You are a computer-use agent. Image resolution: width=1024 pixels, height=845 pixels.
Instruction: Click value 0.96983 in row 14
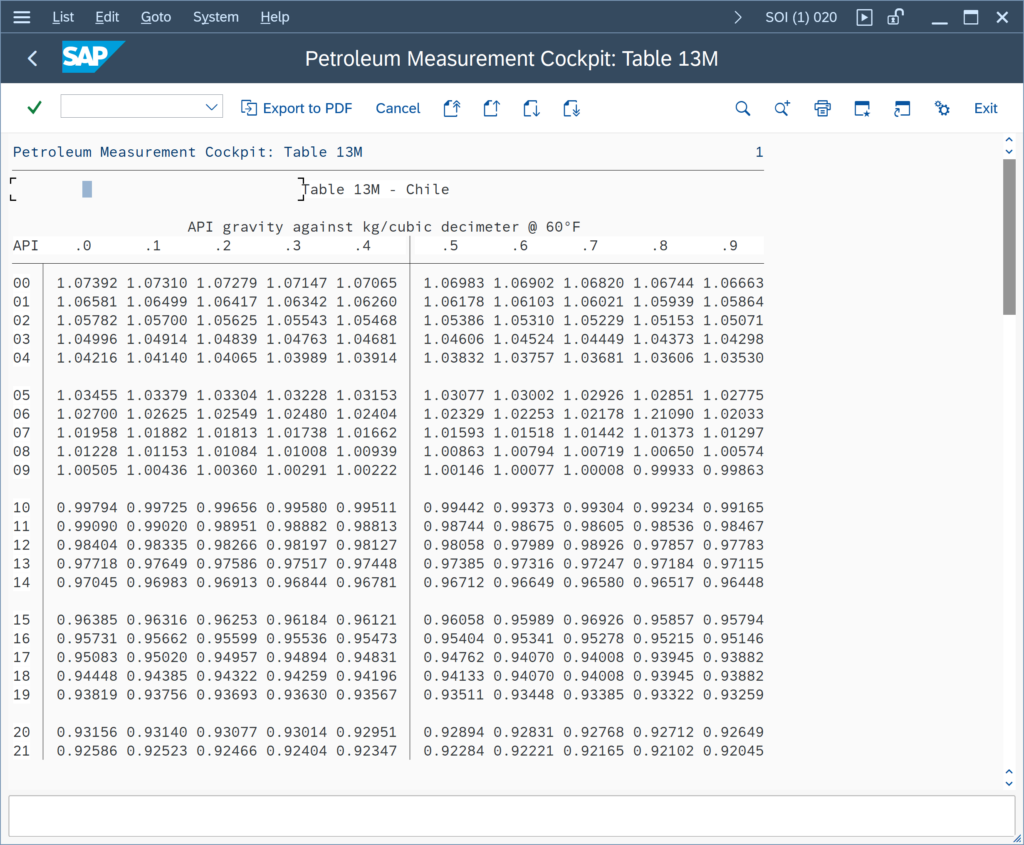click(157, 582)
